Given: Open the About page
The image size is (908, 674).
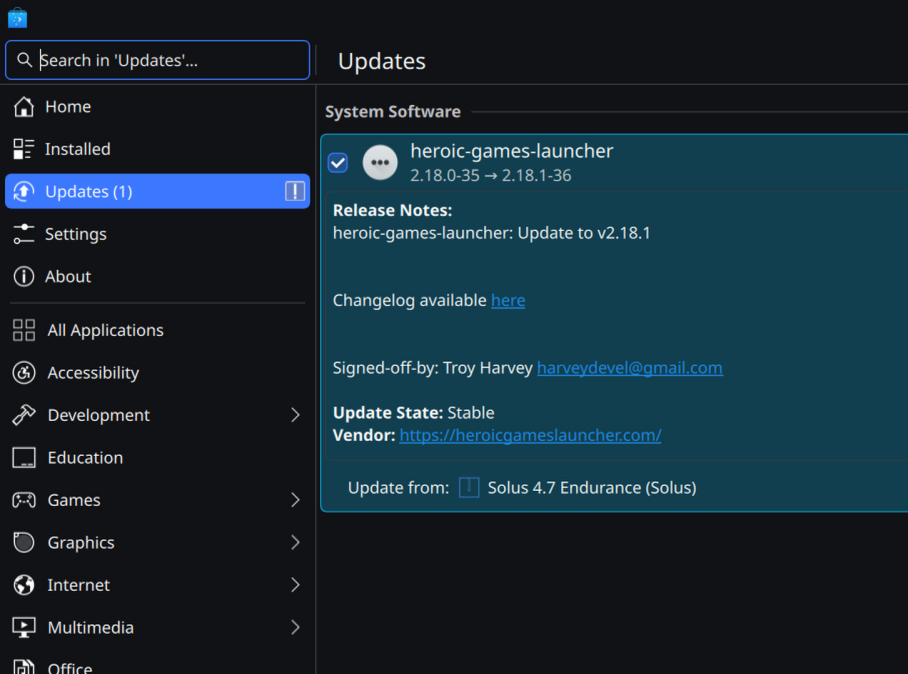Looking at the screenshot, I should pos(158,276).
